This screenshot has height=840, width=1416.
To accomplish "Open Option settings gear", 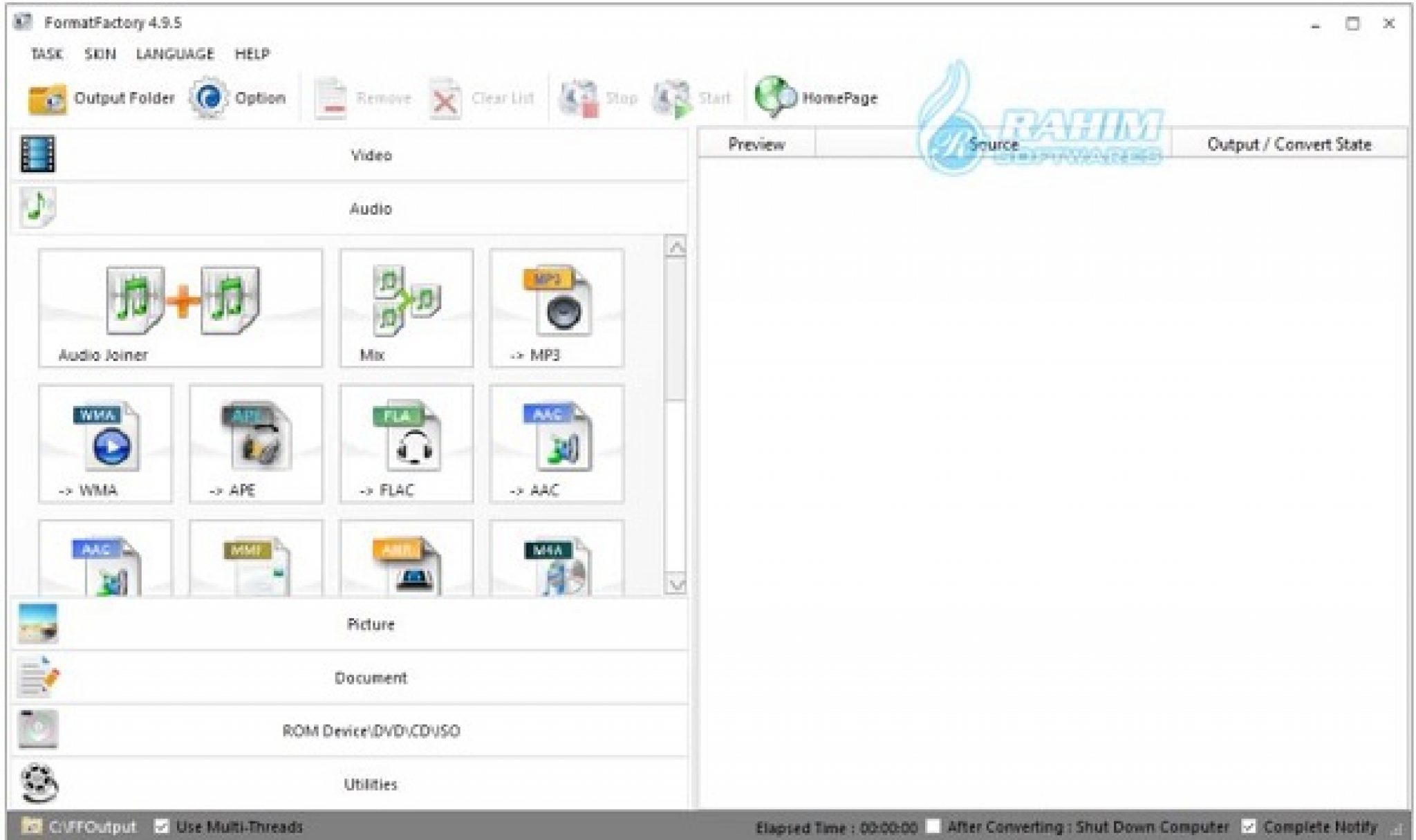I will click(208, 98).
